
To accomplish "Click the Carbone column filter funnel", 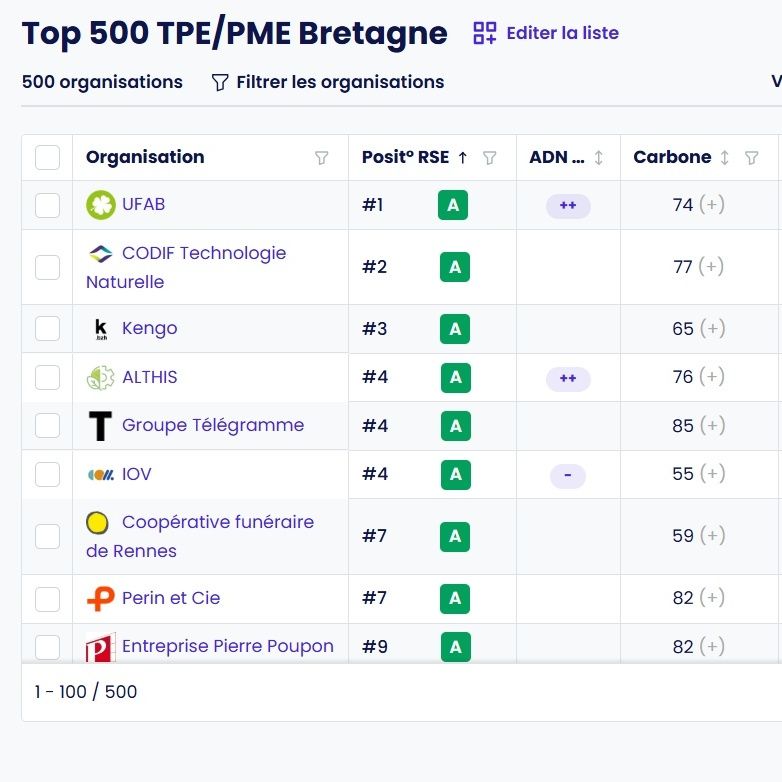I will tap(752, 158).
